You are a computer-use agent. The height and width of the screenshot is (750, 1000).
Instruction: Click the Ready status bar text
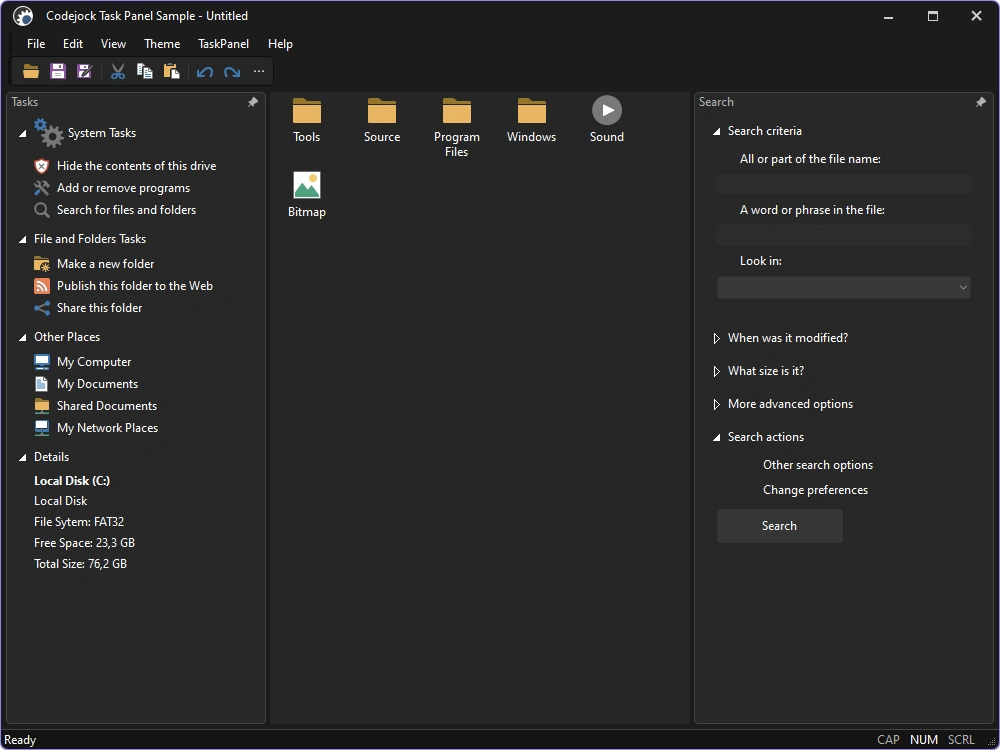point(20,740)
